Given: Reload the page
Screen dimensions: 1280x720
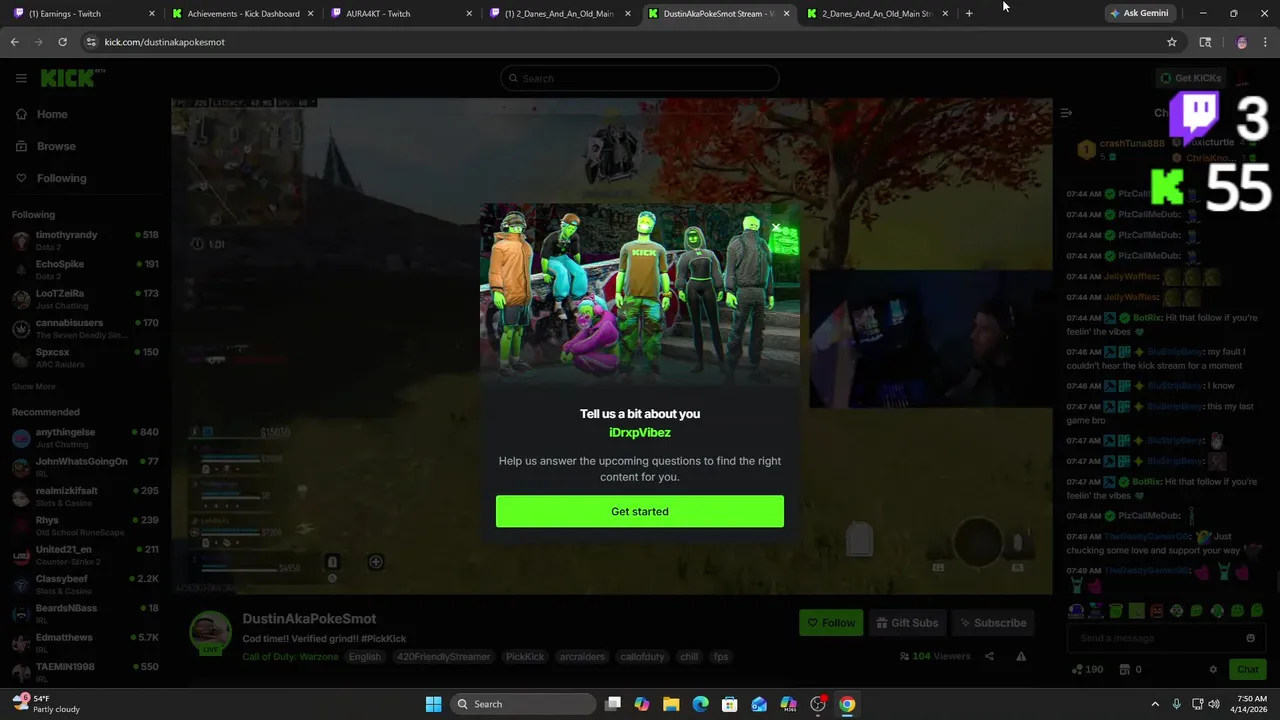Looking at the screenshot, I should coord(62,42).
